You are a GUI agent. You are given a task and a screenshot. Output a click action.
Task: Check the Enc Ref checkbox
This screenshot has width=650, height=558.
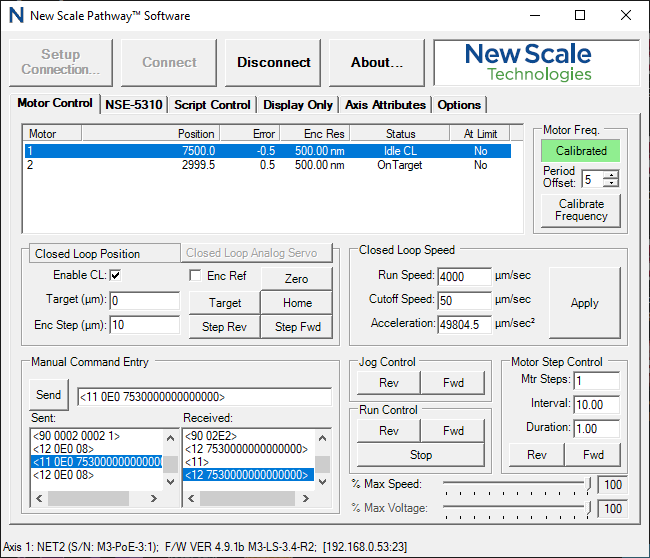[x=196, y=275]
